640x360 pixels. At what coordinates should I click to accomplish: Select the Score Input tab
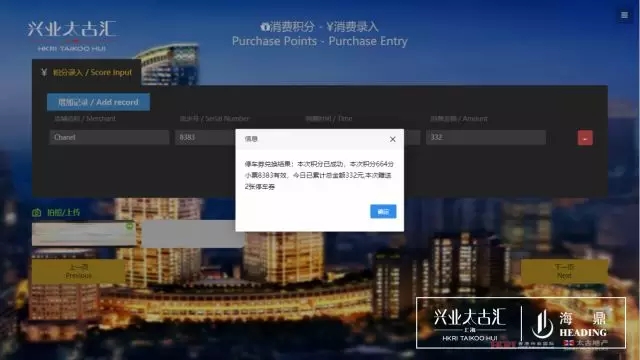[87, 73]
